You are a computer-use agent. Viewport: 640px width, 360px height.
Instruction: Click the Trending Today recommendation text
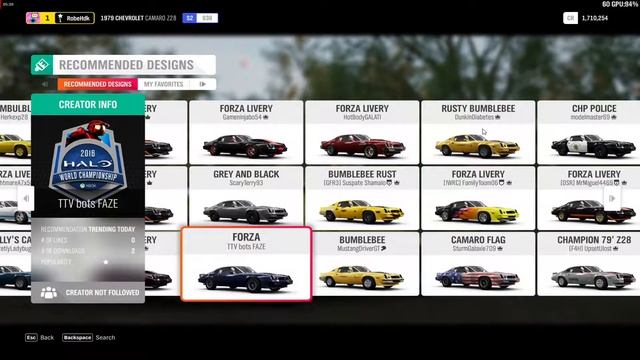[x=111, y=229]
